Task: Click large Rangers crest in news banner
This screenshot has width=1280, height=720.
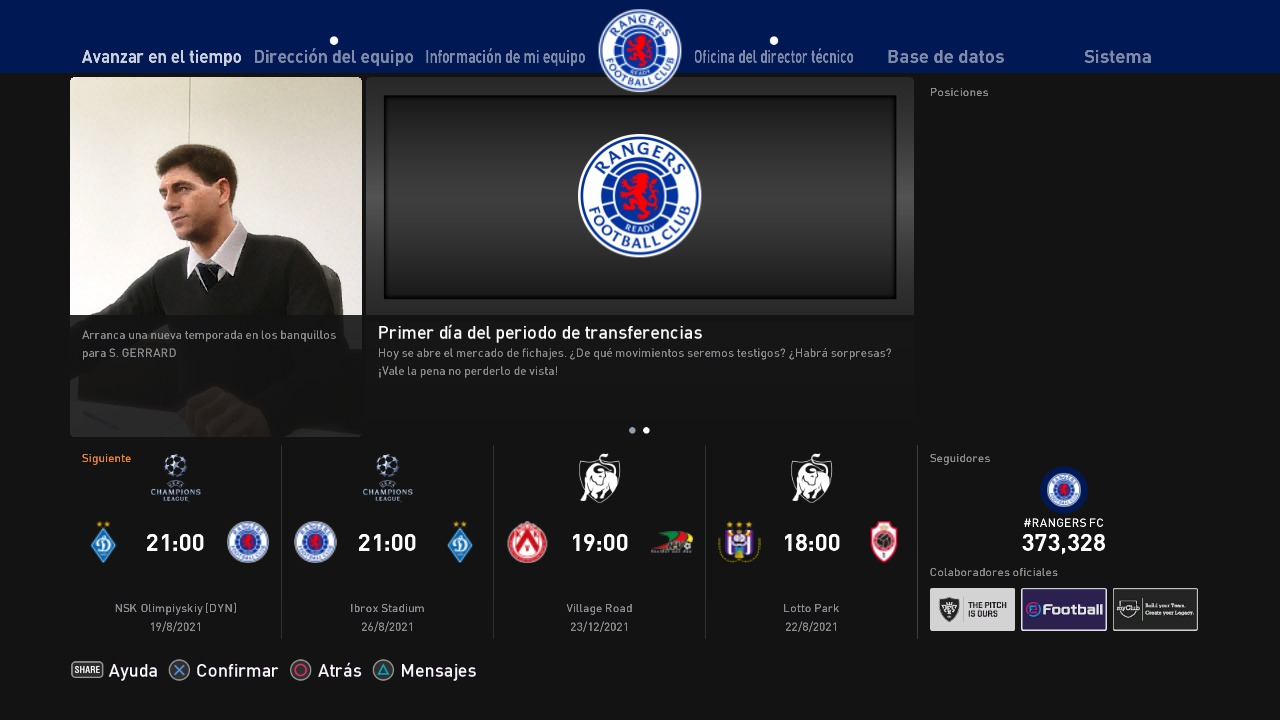Action: (640, 196)
